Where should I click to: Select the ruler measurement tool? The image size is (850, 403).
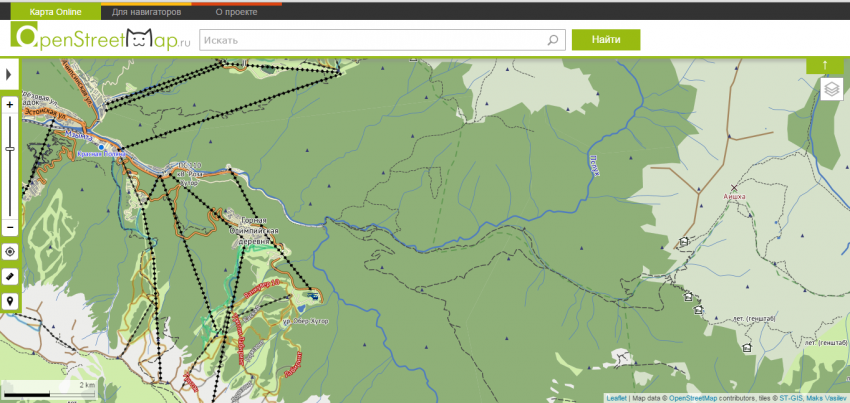coord(10,276)
